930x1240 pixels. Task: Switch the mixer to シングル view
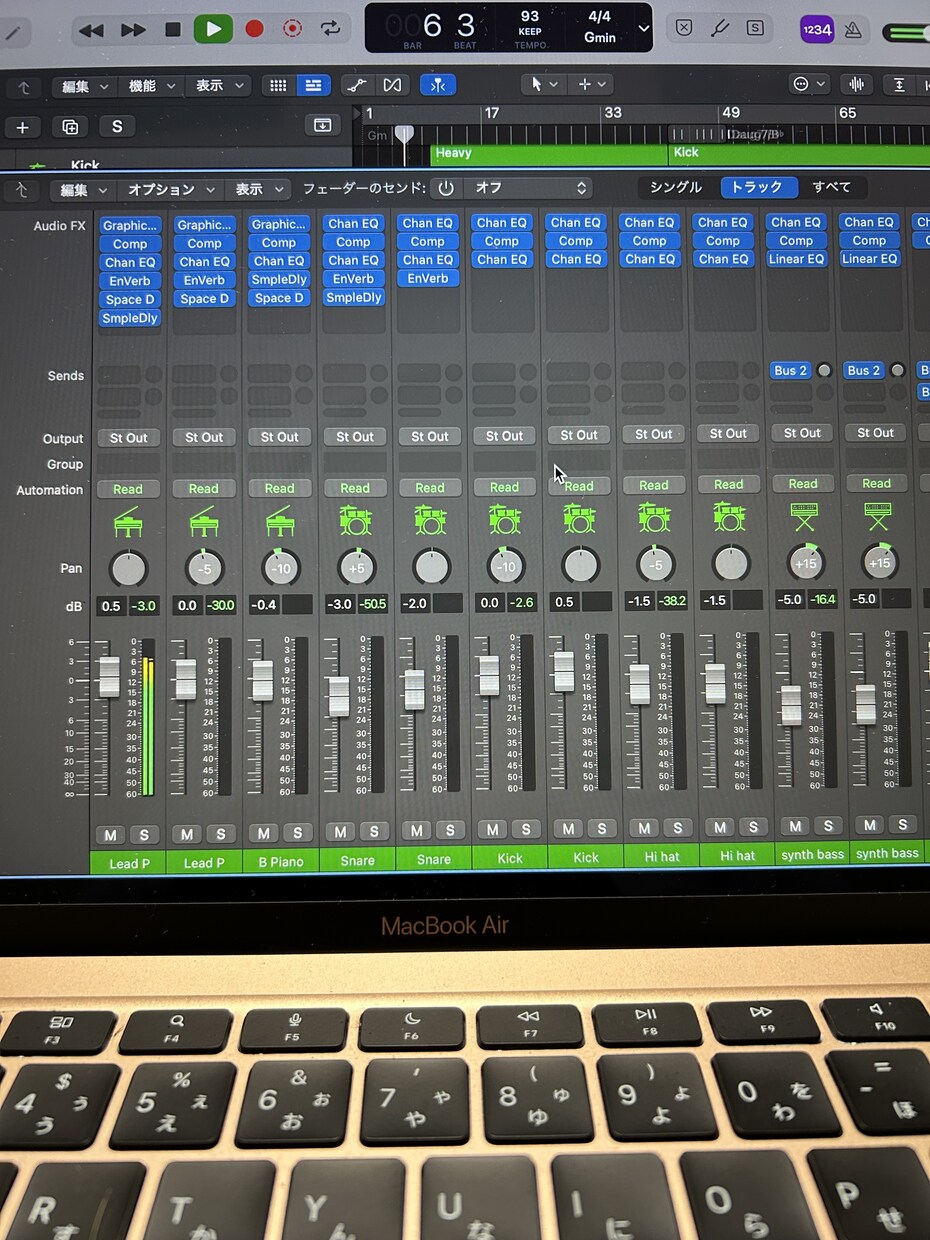(x=676, y=187)
